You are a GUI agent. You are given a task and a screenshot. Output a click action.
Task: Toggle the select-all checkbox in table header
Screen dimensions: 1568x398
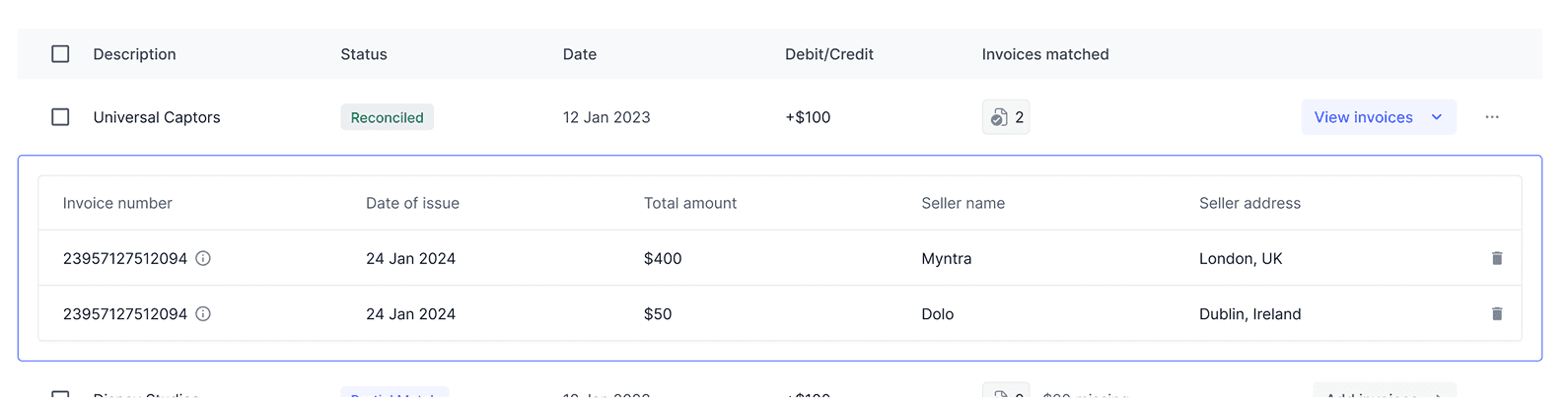coord(60,54)
